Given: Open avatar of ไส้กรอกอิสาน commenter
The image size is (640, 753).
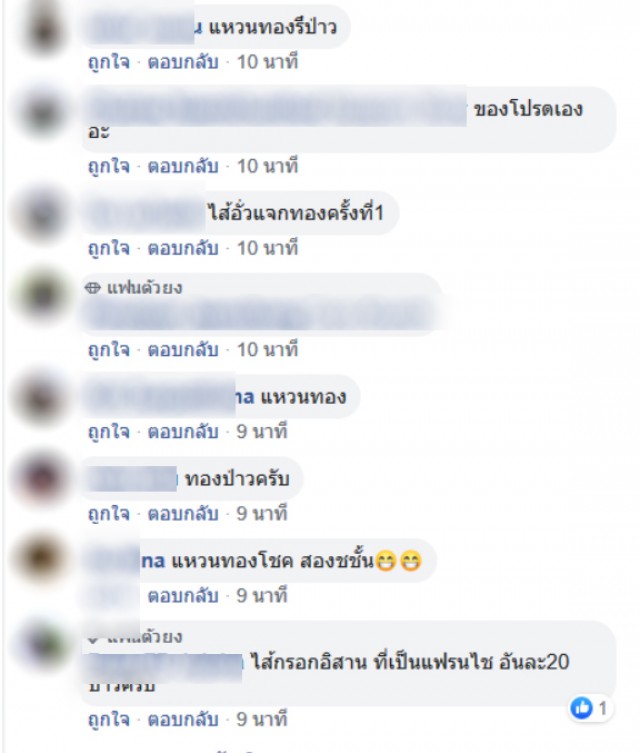Looking at the screenshot, I should [42, 646].
